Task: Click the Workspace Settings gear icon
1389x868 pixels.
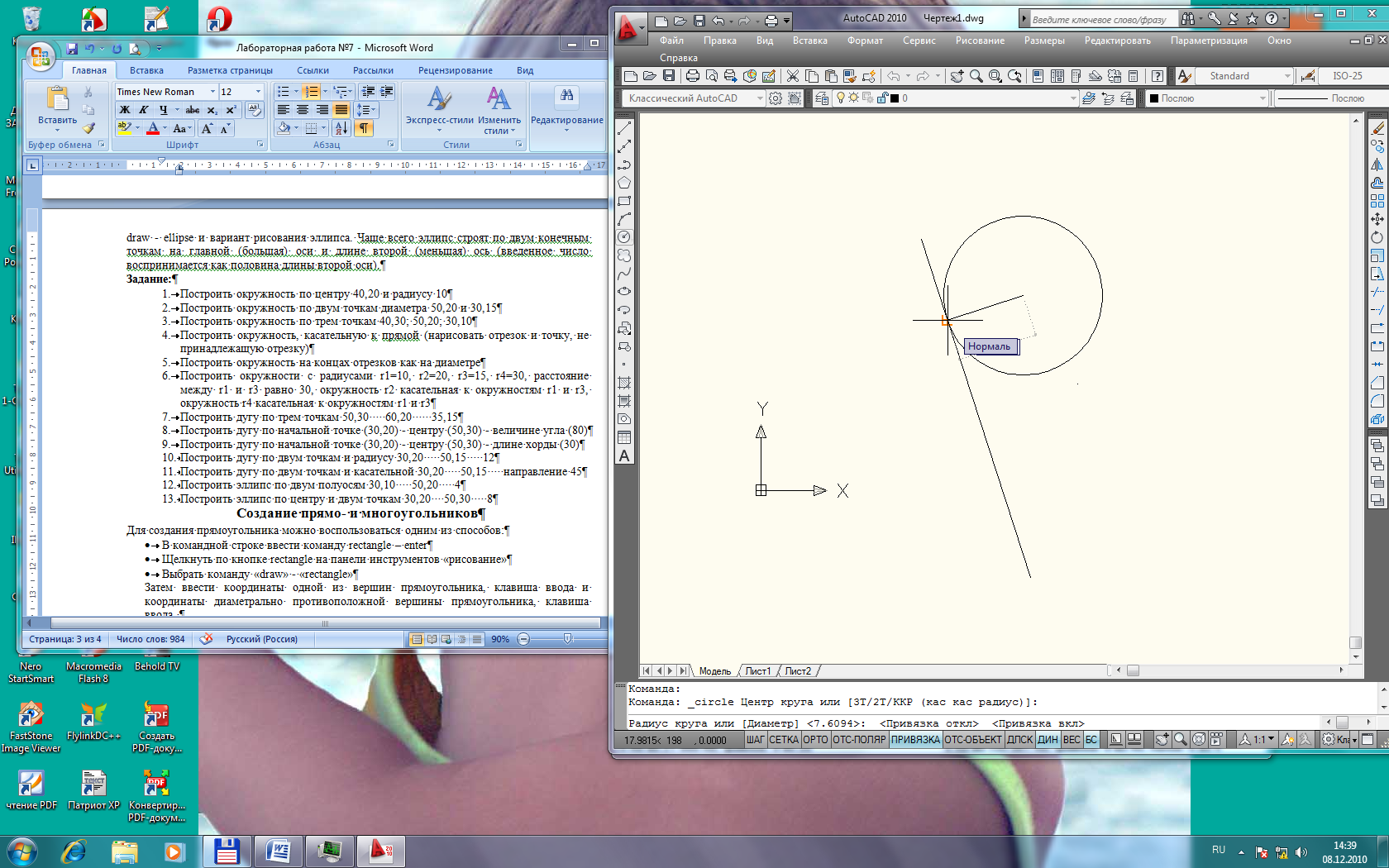Action: pyautogui.click(x=776, y=98)
